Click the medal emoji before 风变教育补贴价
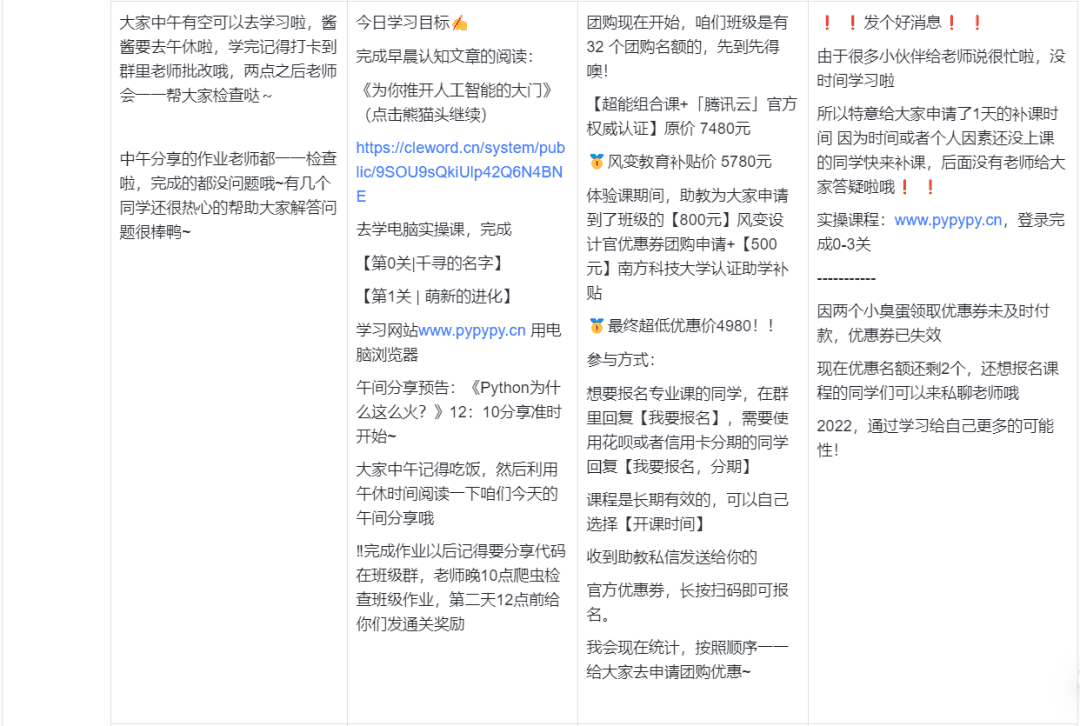Screen dimensions: 1080x726 (x=596, y=162)
